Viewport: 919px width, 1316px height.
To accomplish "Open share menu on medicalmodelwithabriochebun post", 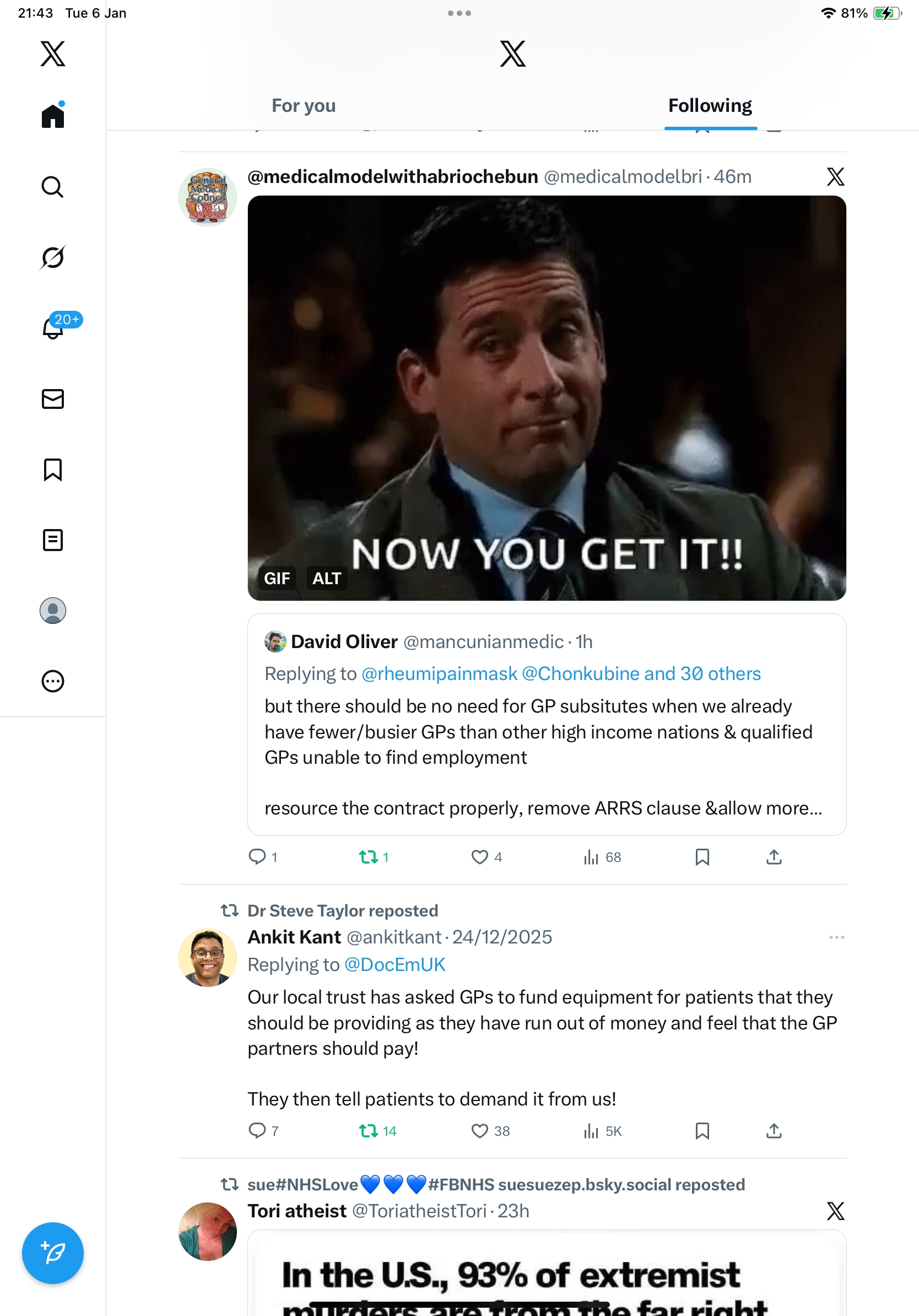I will pos(774,857).
